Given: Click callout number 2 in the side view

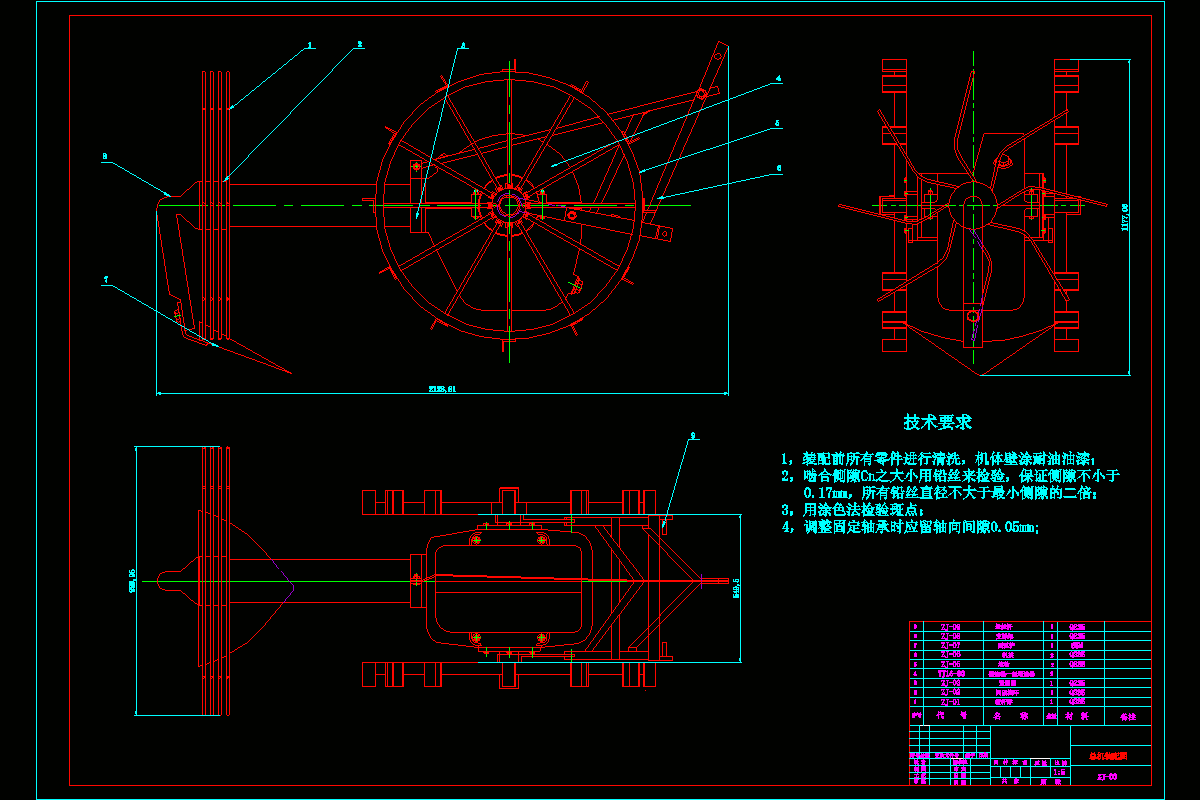Looking at the screenshot, I should point(360,44).
